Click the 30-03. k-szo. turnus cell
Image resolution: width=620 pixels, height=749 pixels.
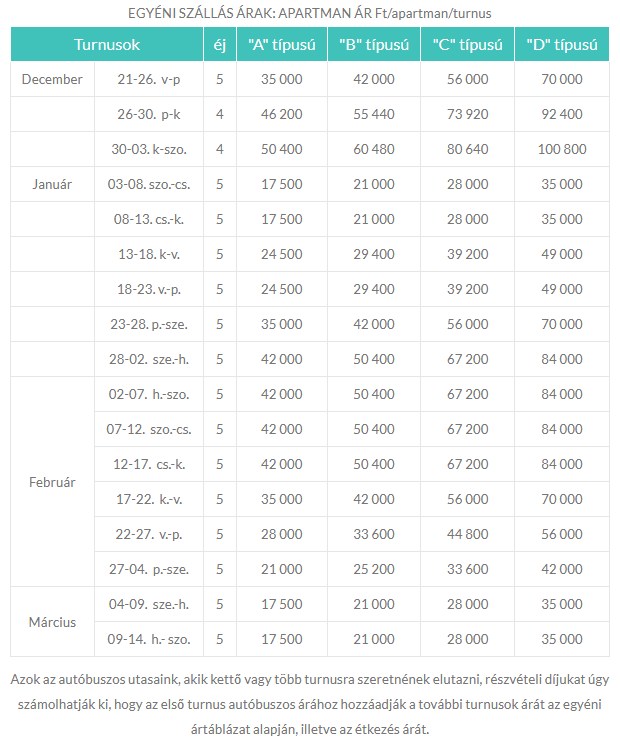click(x=150, y=150)
